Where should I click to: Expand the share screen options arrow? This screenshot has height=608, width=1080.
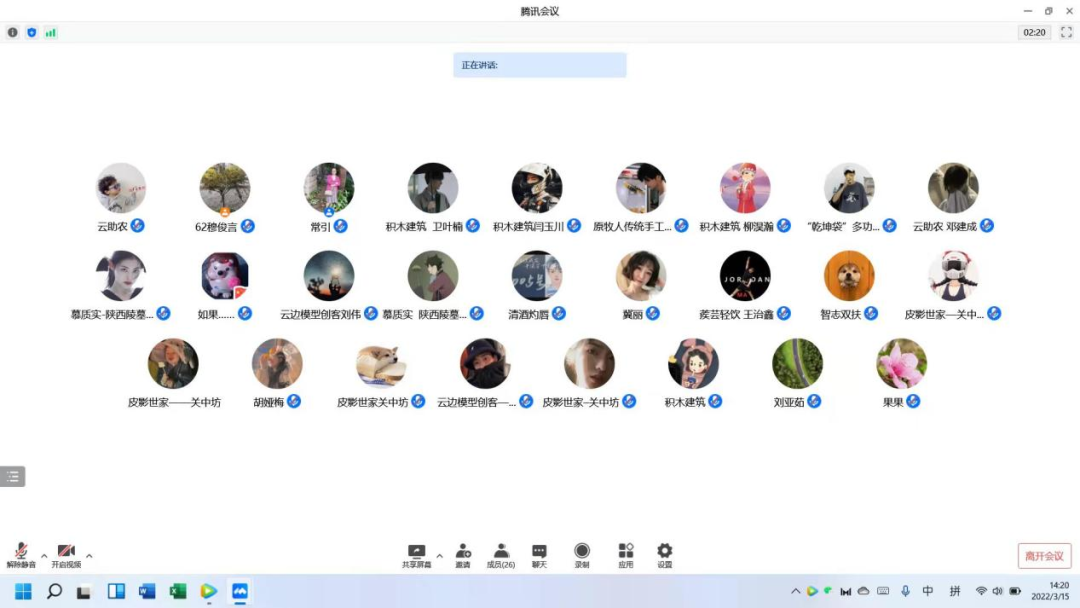pos(439,556)
